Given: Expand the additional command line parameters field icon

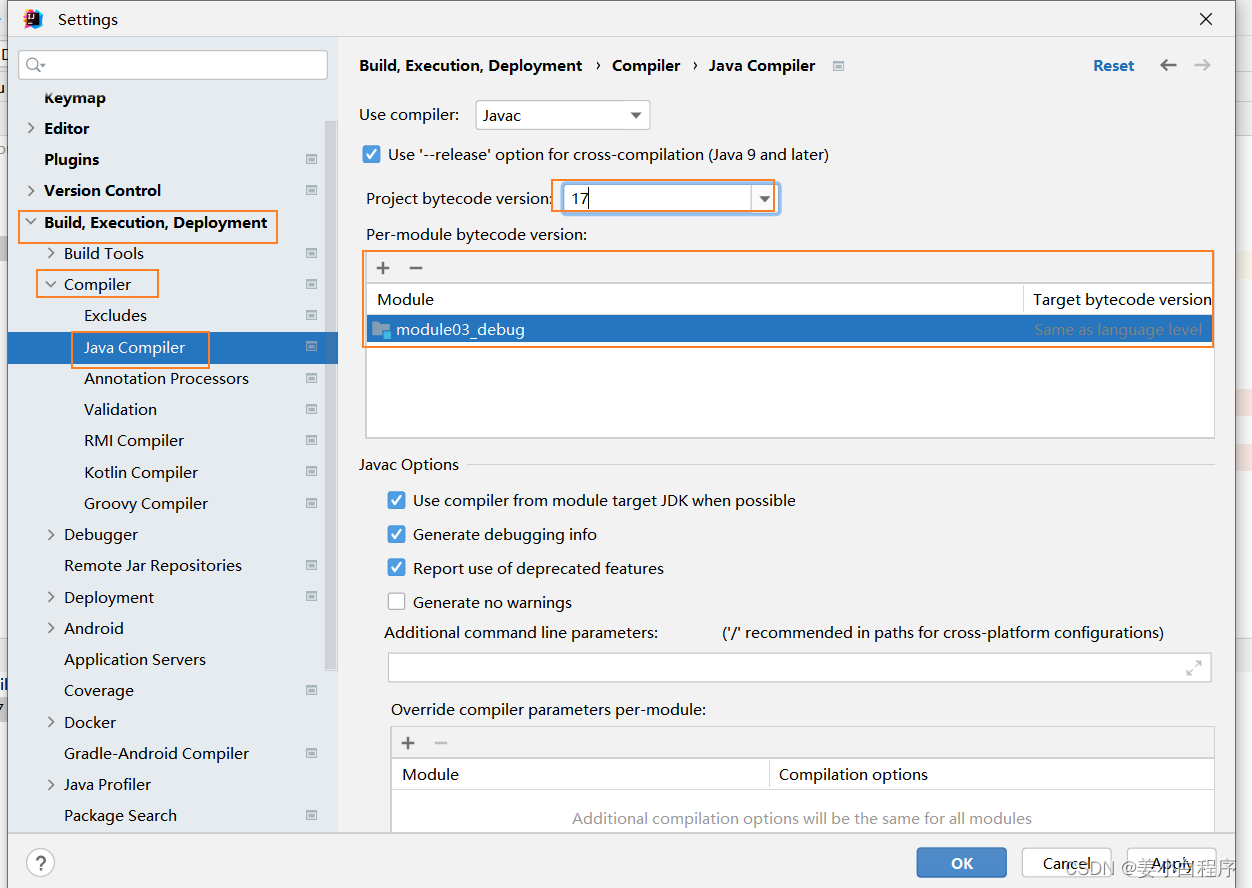Looking at the screenshot, I should click(1194, 668).
